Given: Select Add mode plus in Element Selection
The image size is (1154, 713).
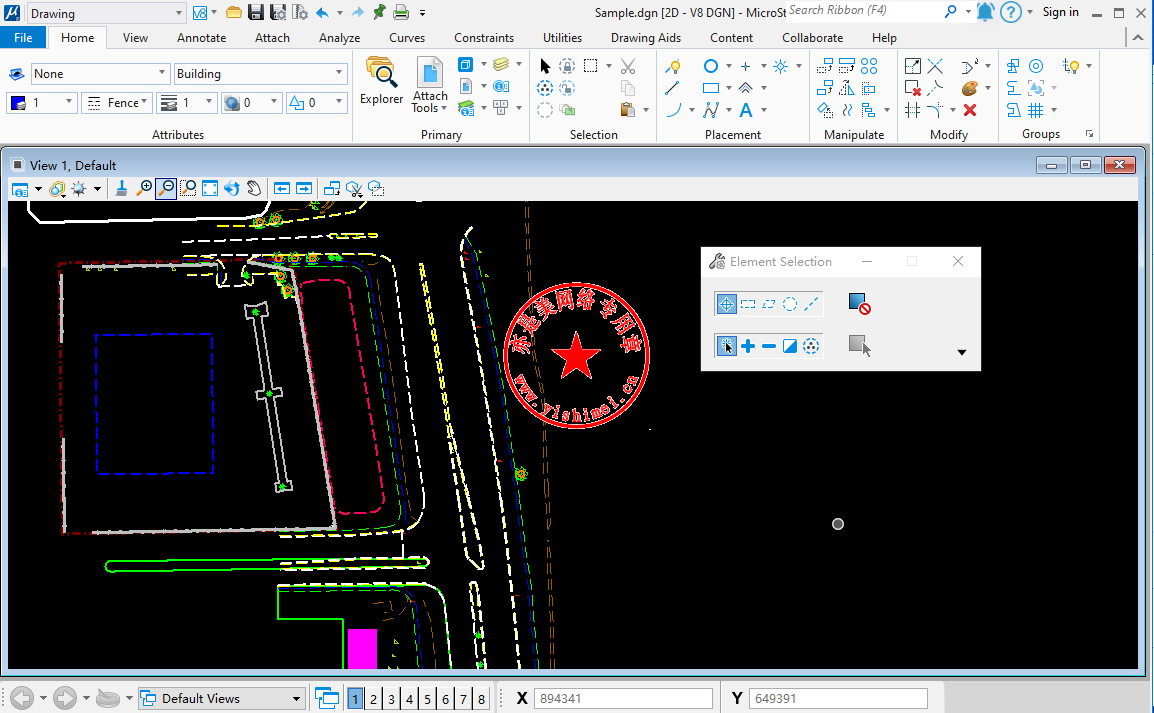Looking at the screenshot, I should 748,346.
